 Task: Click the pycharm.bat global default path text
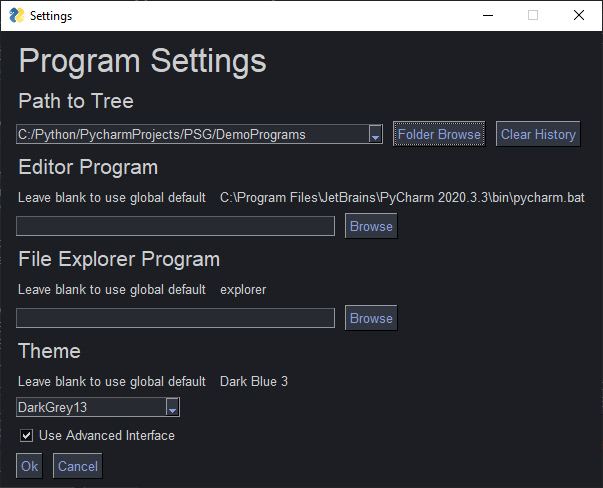[402, 198]
